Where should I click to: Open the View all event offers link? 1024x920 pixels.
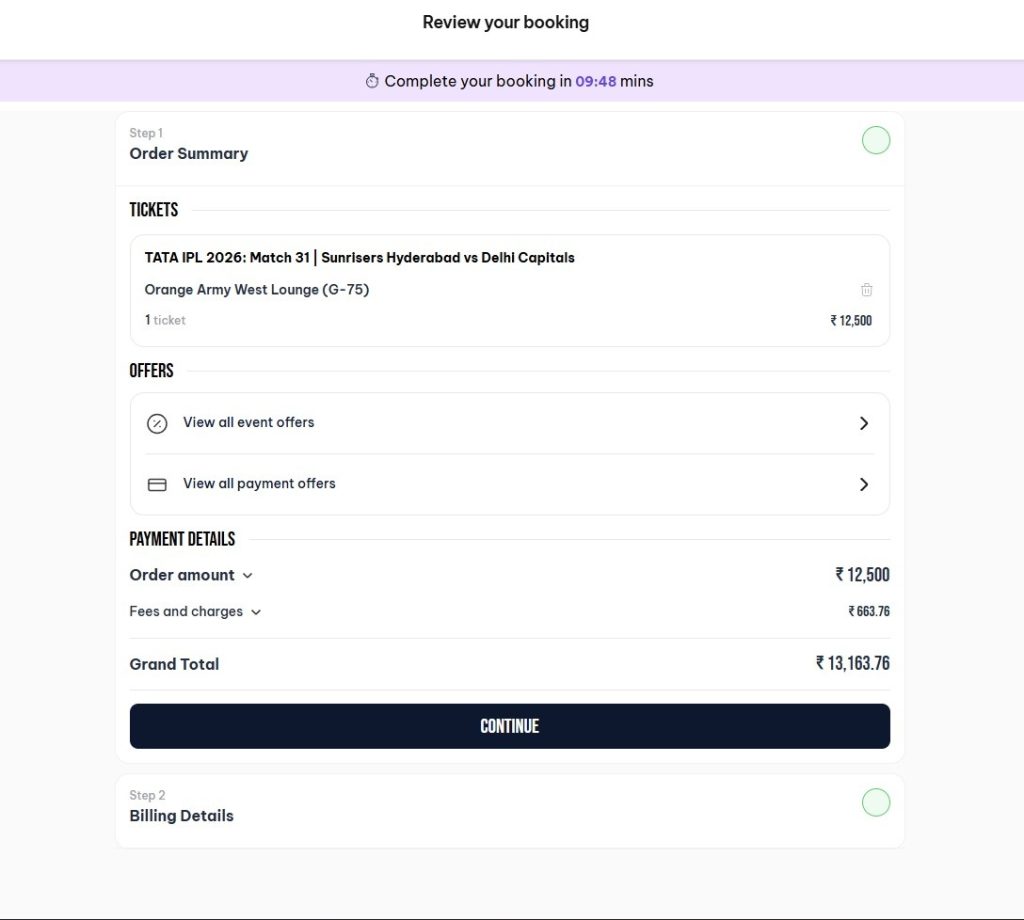click(x=248, y=423)
